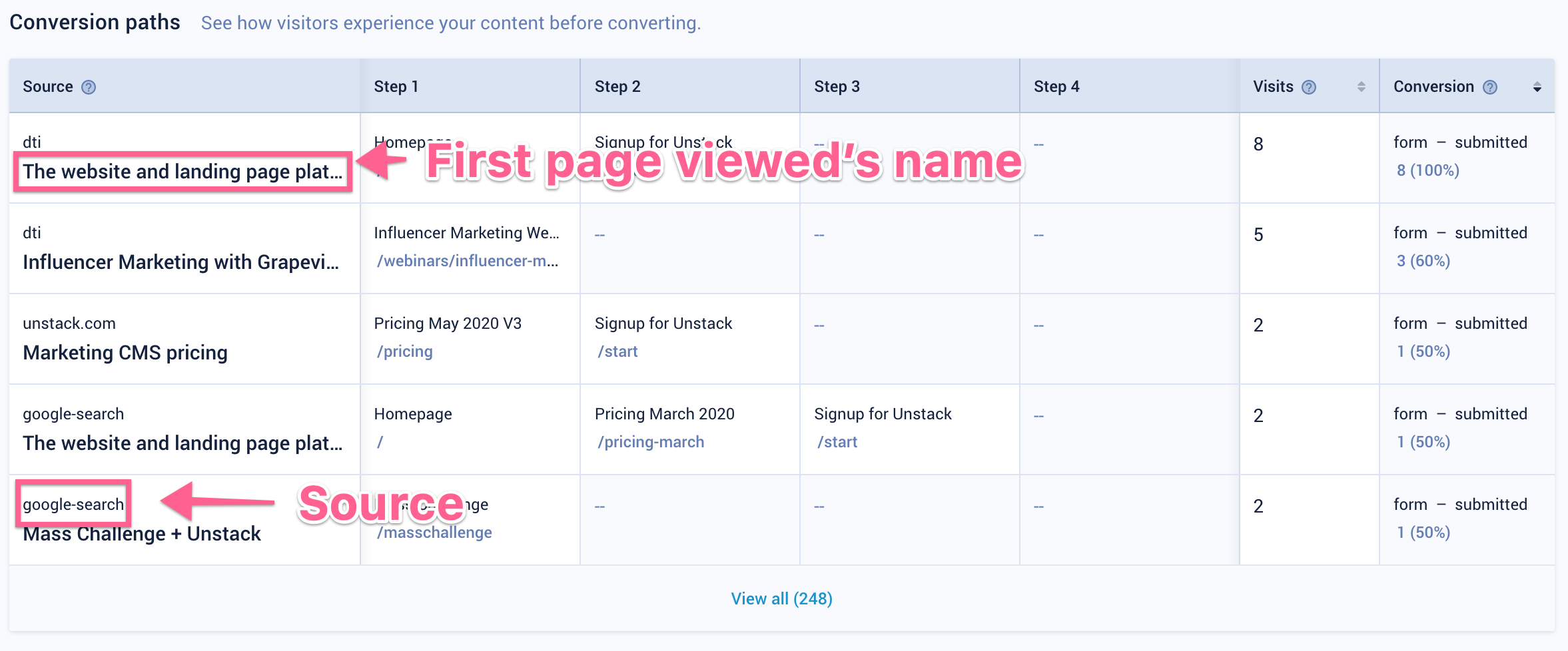This screenshot has height=651, width=1568.
Task: Click the 3 (60%) conversion value
Action: tap(1423, 261)
